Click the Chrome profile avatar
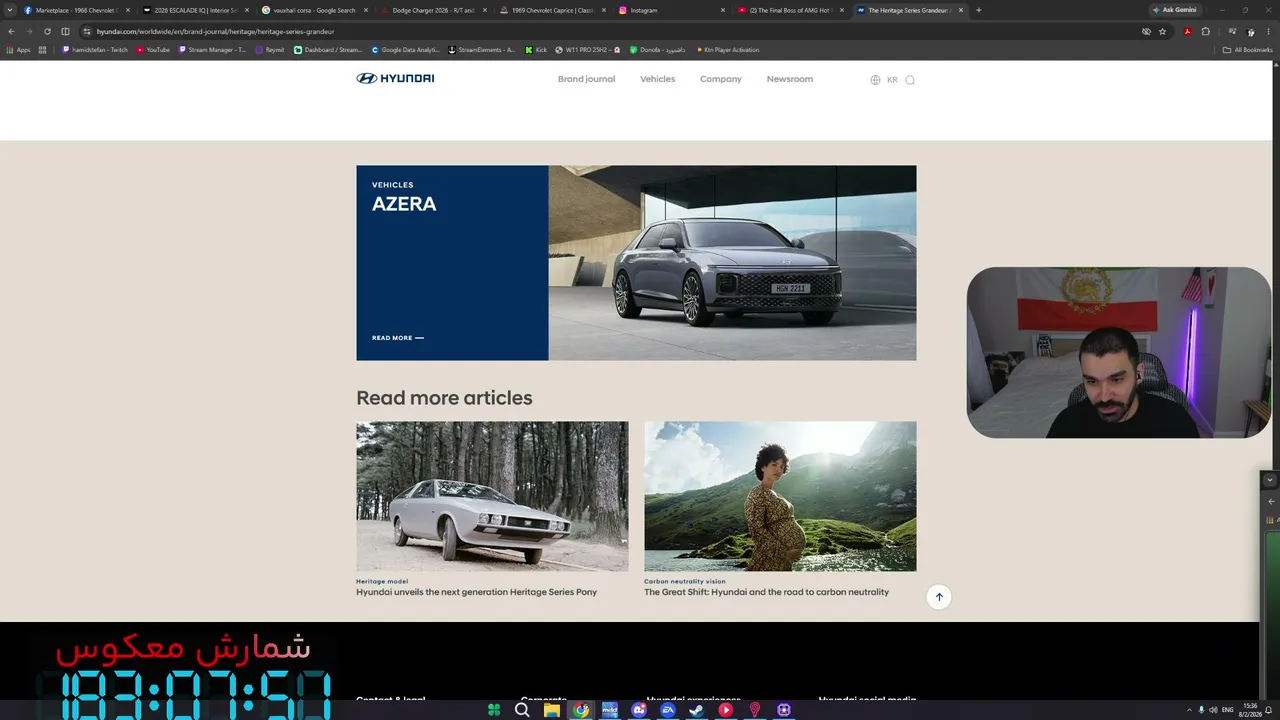The image size is (1280, 720). [x=1250, y=31]
